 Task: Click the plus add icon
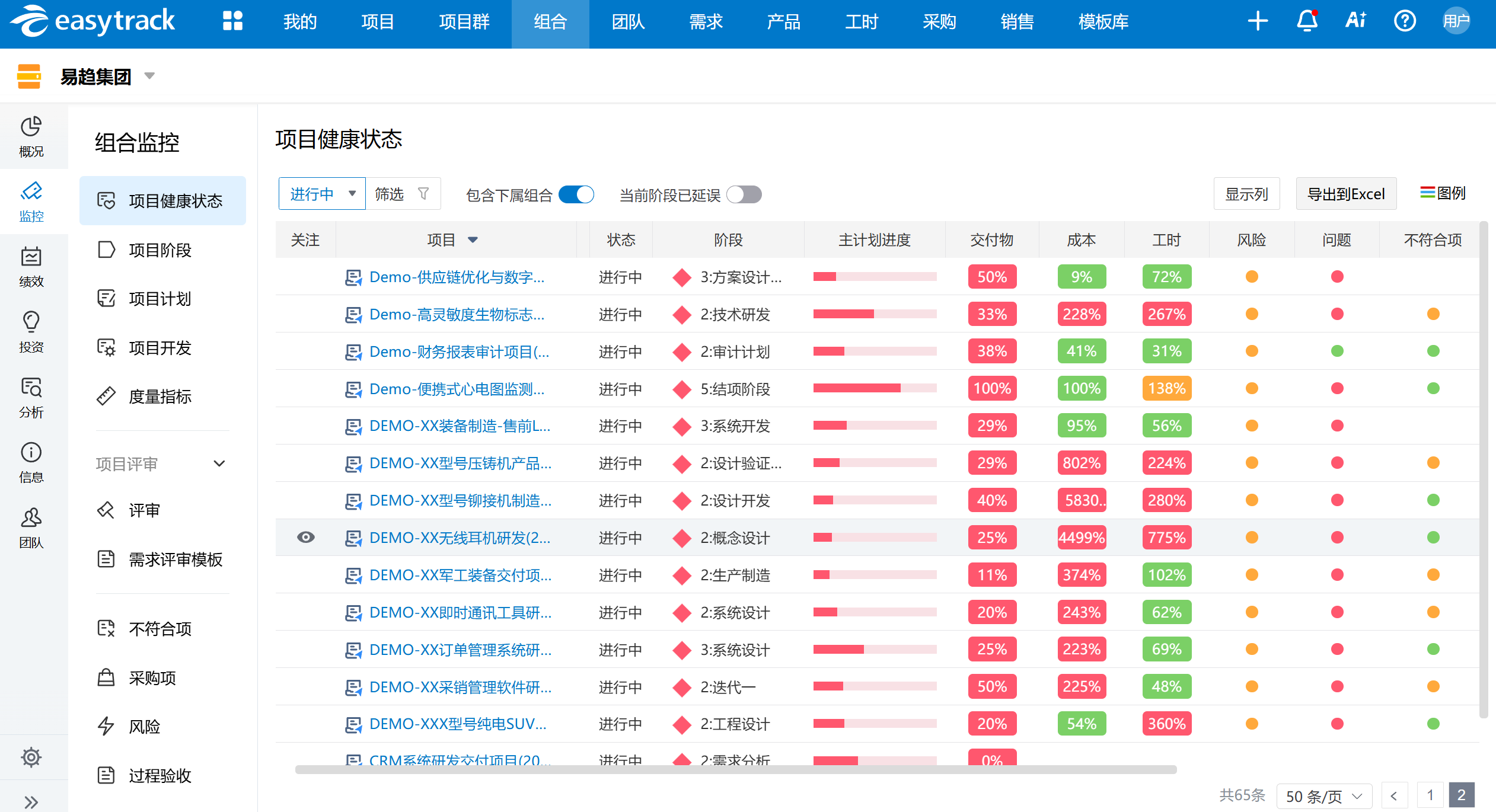click(1257, 21)
